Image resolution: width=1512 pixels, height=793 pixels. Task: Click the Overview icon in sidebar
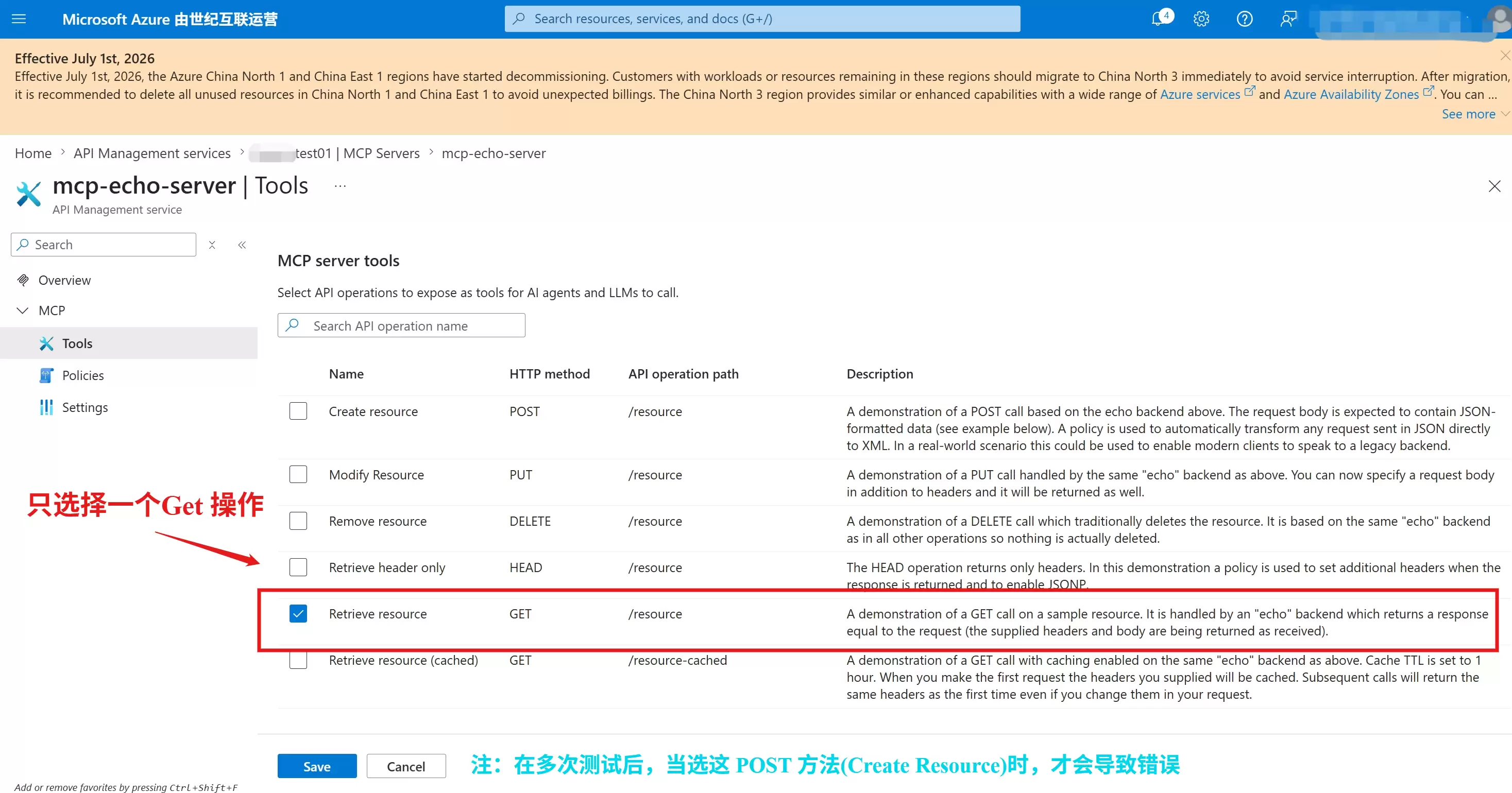point(23,280)
